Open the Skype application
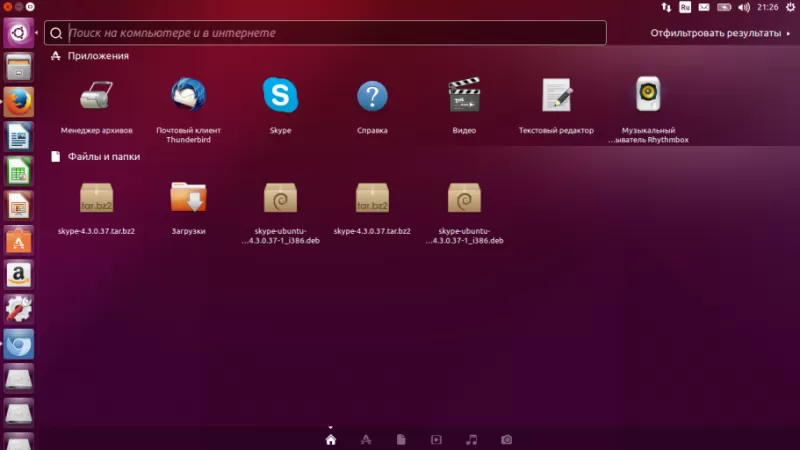Viewport: 800px width, 450px height. click(280, 105)
